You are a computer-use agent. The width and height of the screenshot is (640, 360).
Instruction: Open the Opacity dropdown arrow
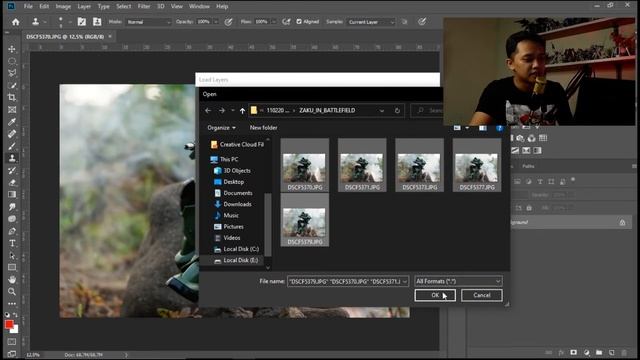(x=216, y=22)
